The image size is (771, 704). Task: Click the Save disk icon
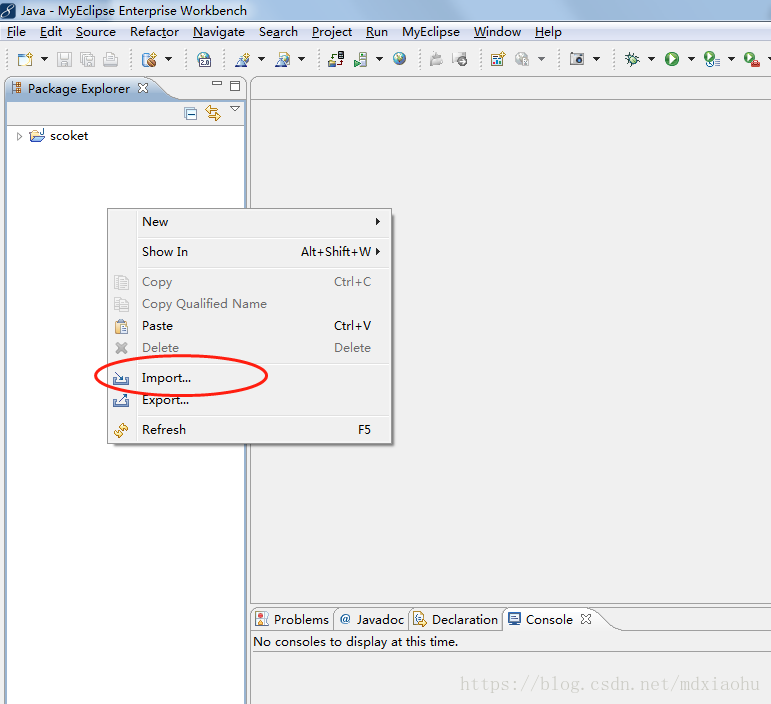click(x=64, y=59)
